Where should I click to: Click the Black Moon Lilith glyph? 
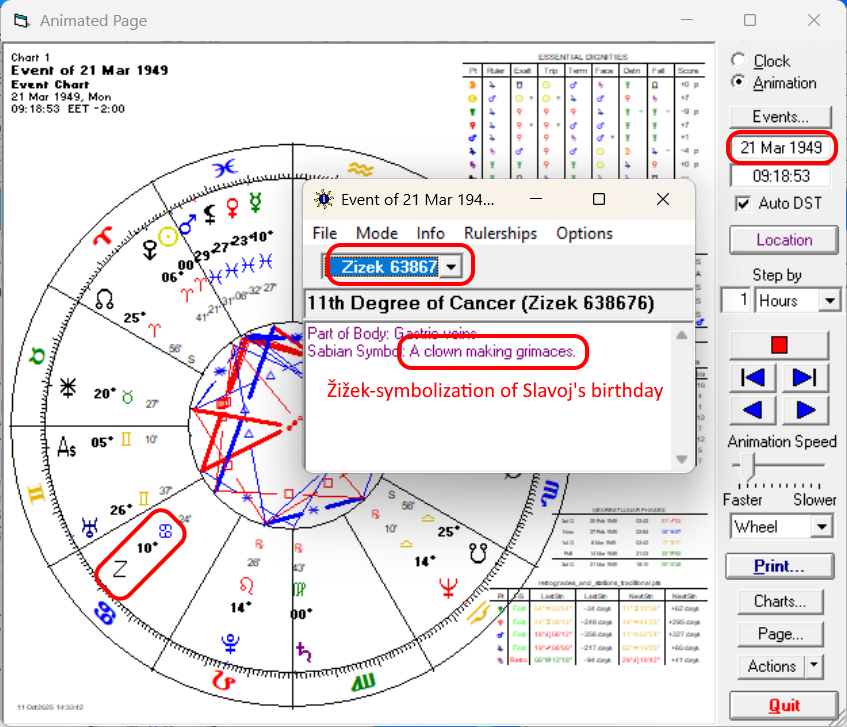210,214
